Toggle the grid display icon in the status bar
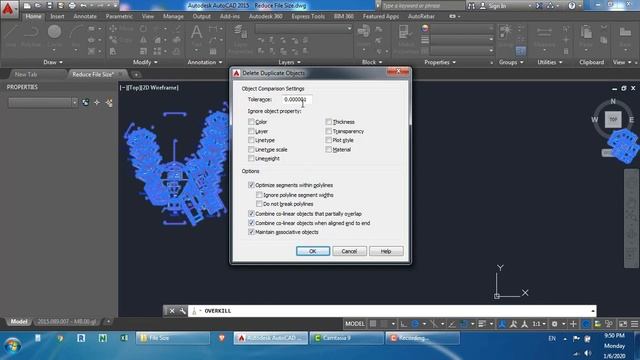The image size is (640, 360). [373, 324]
